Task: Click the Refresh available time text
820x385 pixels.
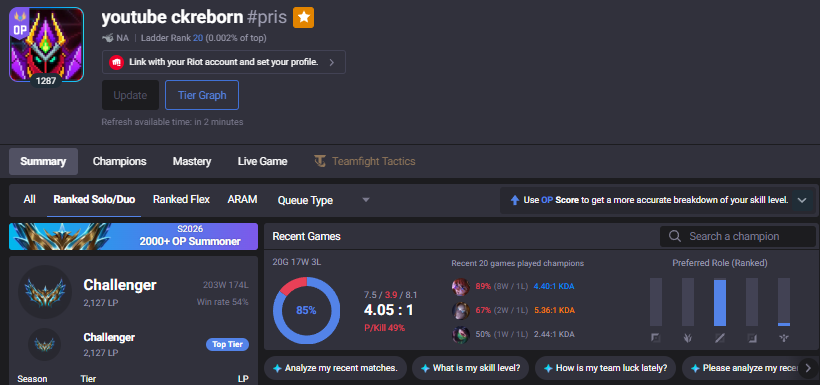Action: tap(173, 122)
